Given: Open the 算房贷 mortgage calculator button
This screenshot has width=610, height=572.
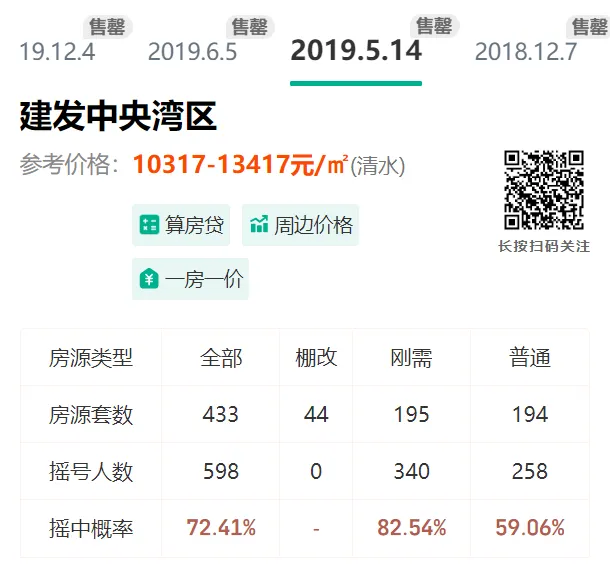Looking at the screenshot, I should tap(181, 225).
